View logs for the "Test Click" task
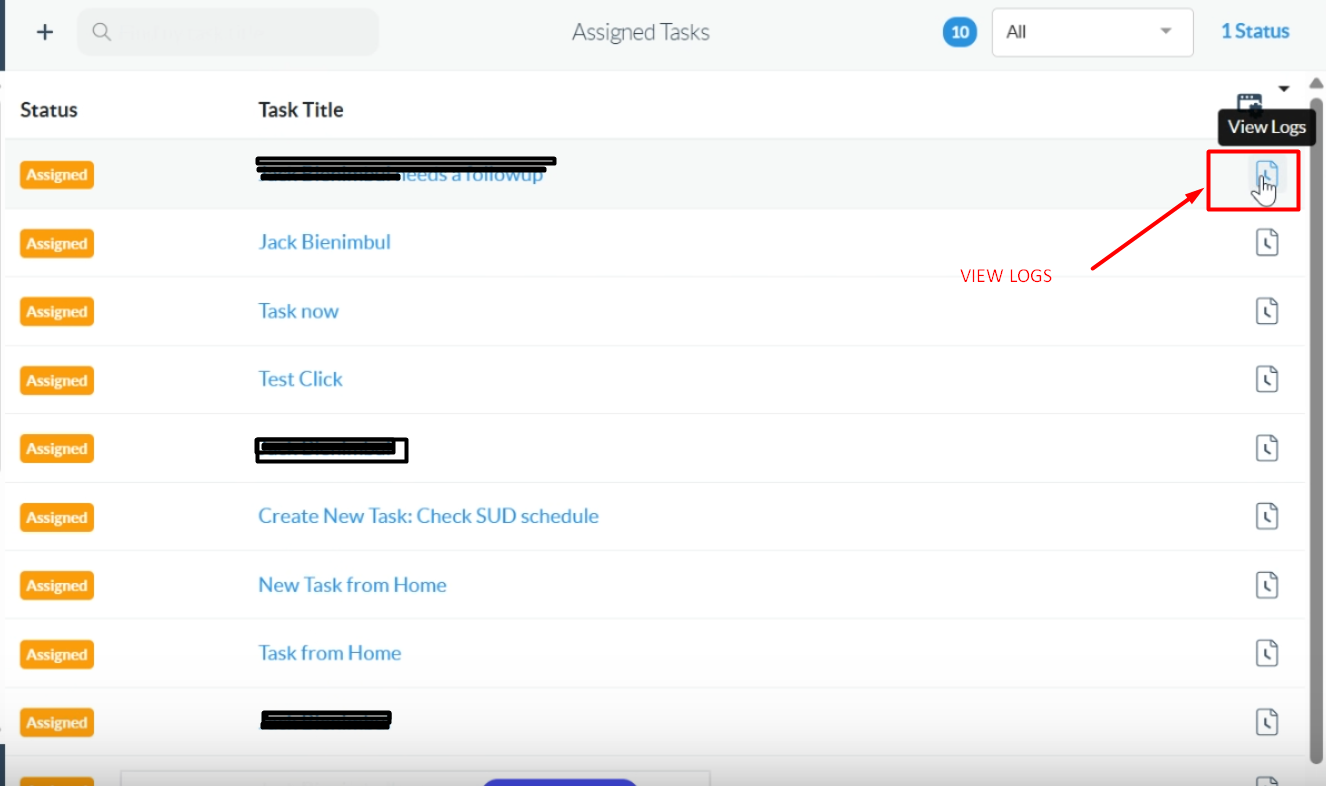Viewport: 1326px width, 786px height. pos(1267,379)
